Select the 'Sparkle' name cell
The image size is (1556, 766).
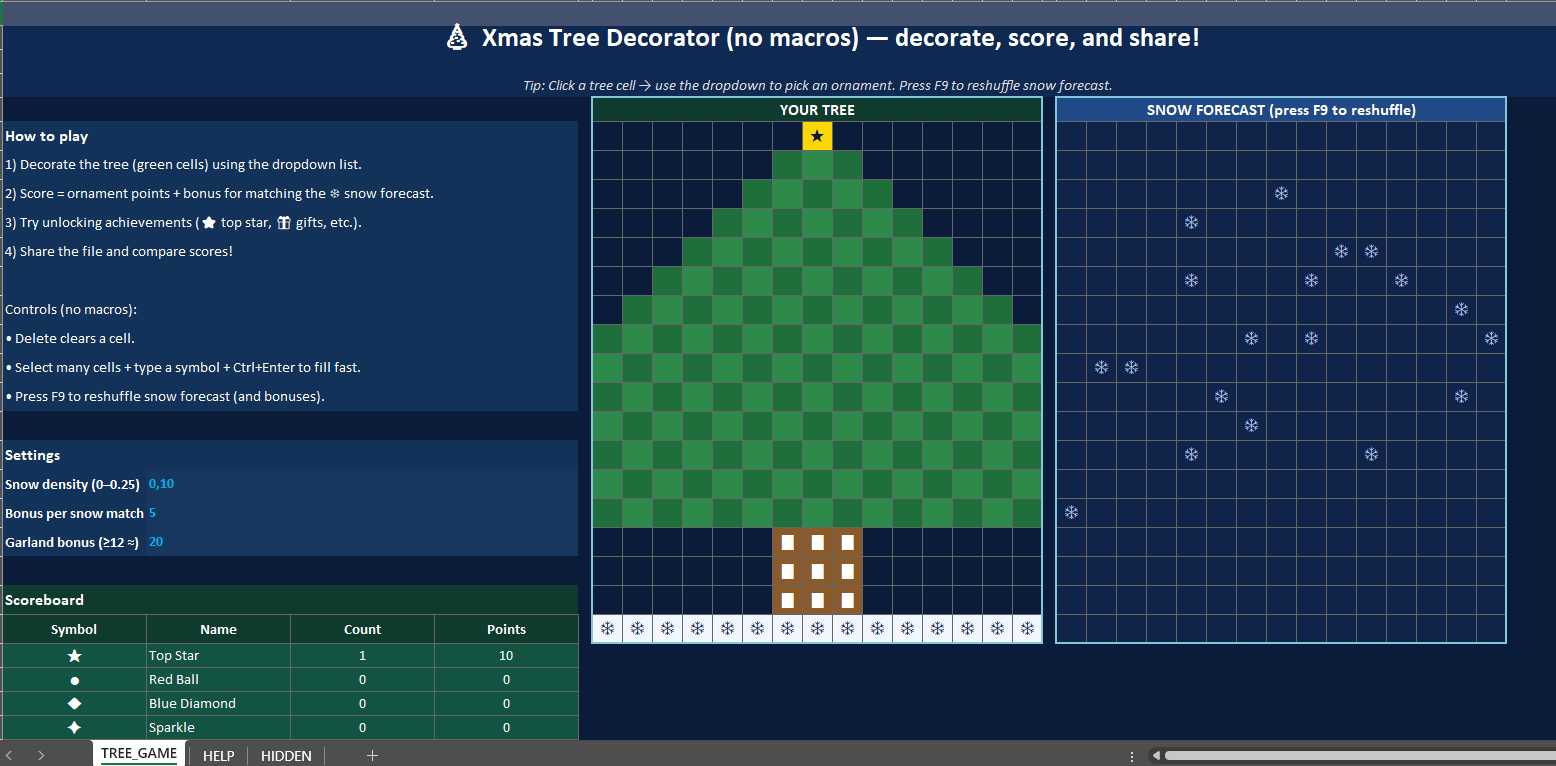[218, 728]
